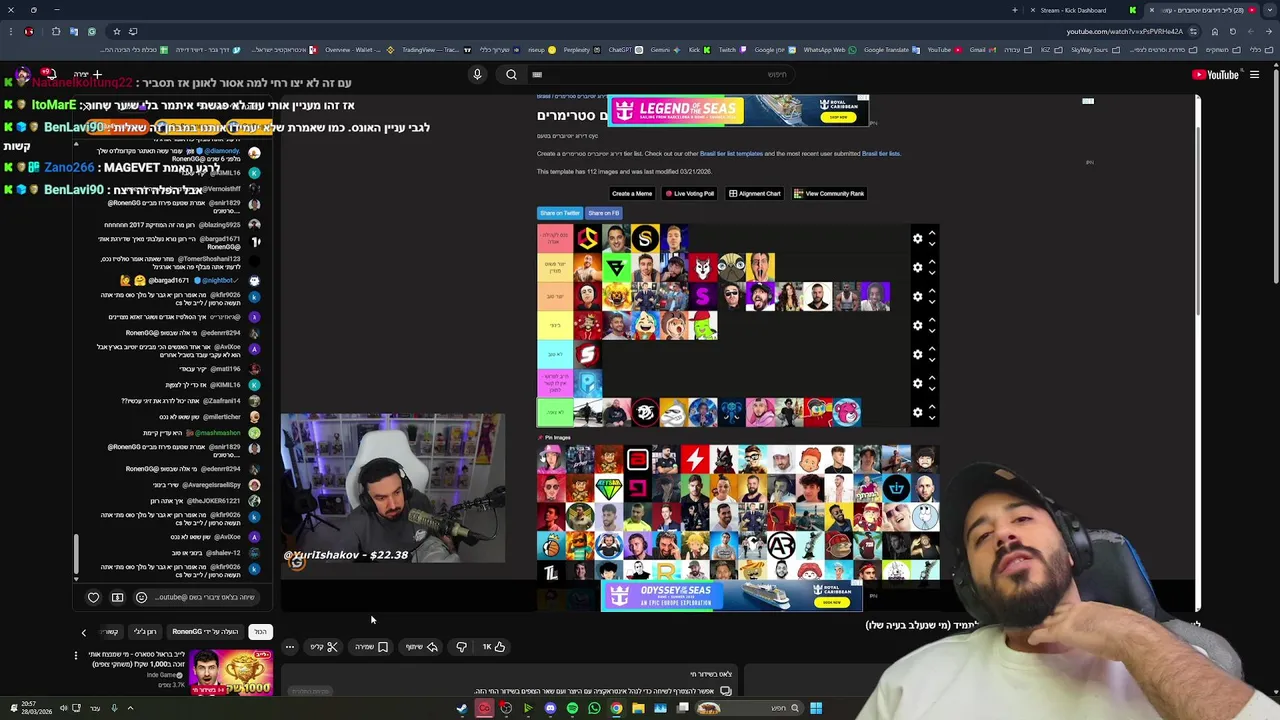The image size is (1280, 720).
Task: Click the Legend of the Seas banner ad
Action: tap(738, 110)
